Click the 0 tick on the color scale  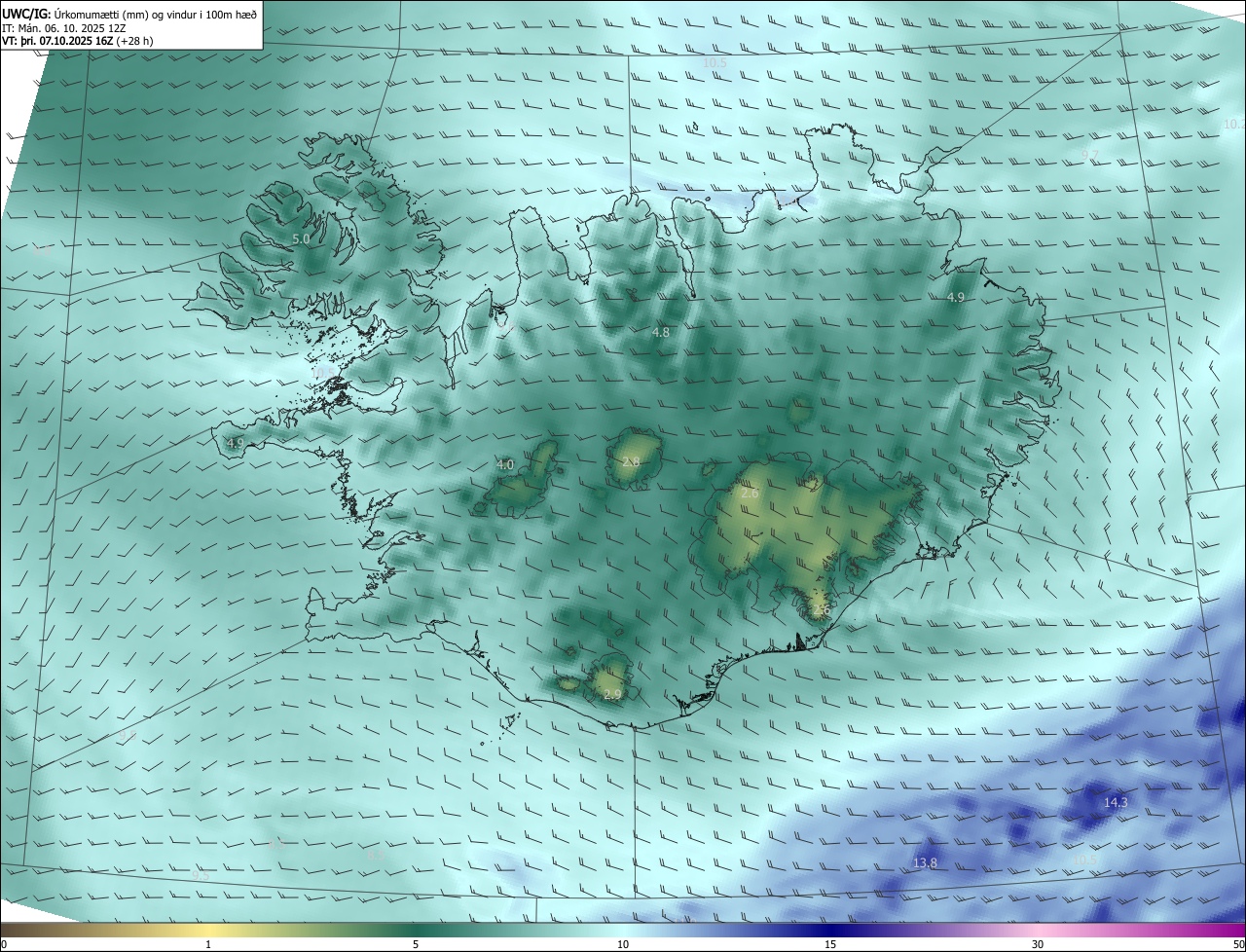4,944
